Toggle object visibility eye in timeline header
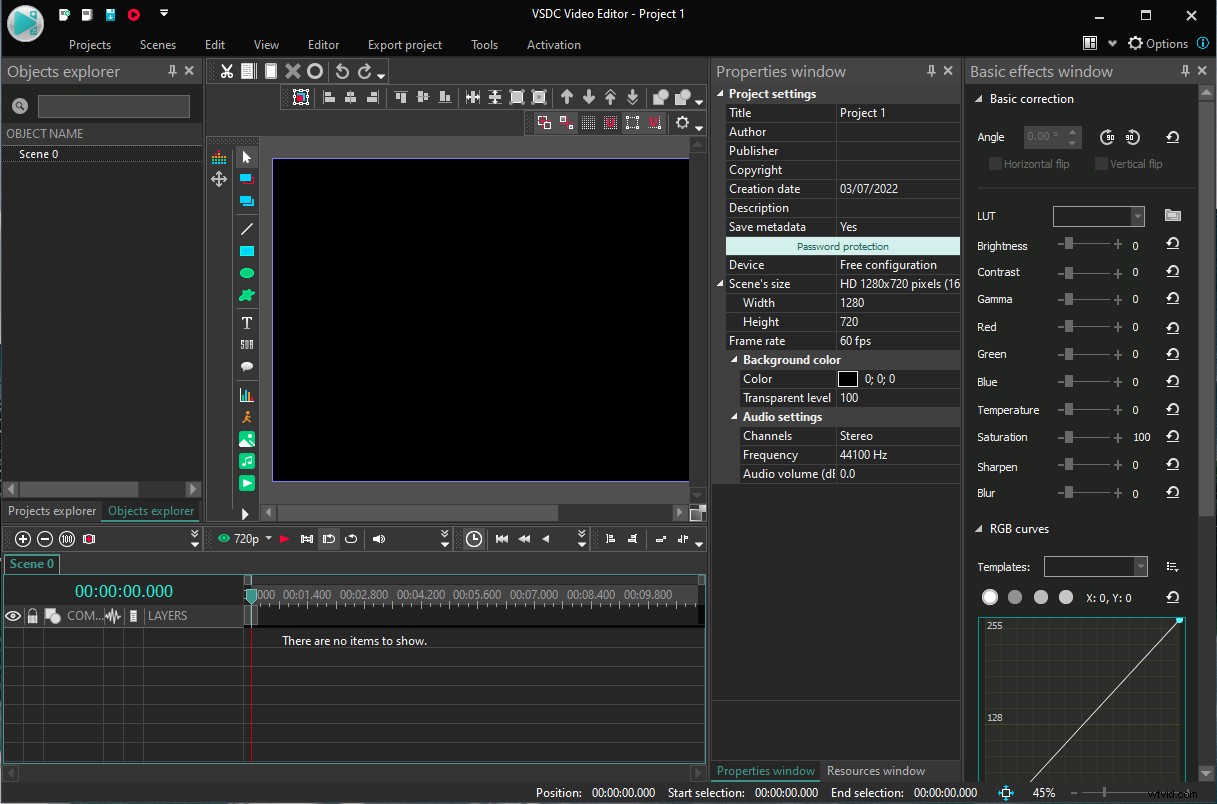 [x=12, y=615]
